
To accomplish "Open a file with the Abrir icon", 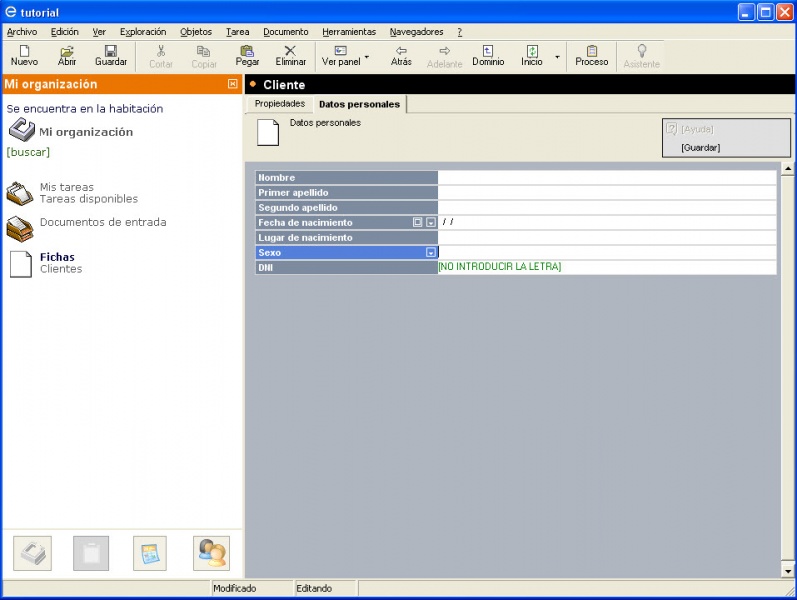I will click(67, 51).
